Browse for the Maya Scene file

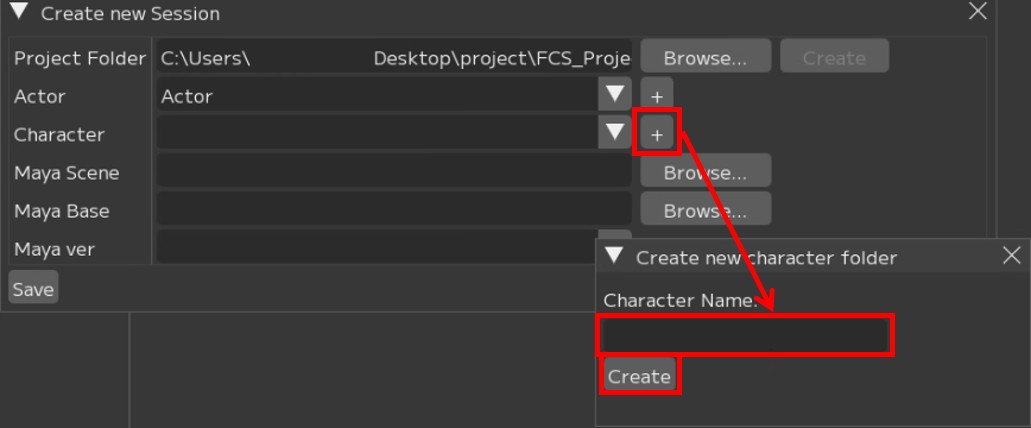pyautogui.click(x=705, y=172)
